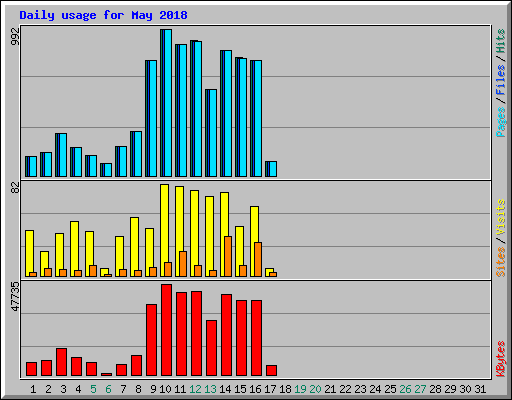Click green weekend day label 6
Viewport: 512px width, 400px height.
(108, 389)
